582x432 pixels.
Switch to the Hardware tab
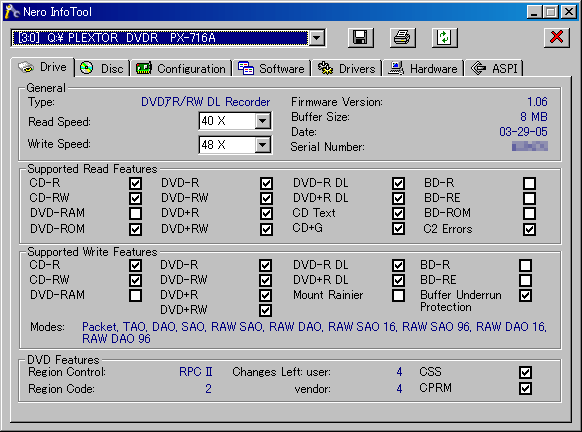point(423,69)
